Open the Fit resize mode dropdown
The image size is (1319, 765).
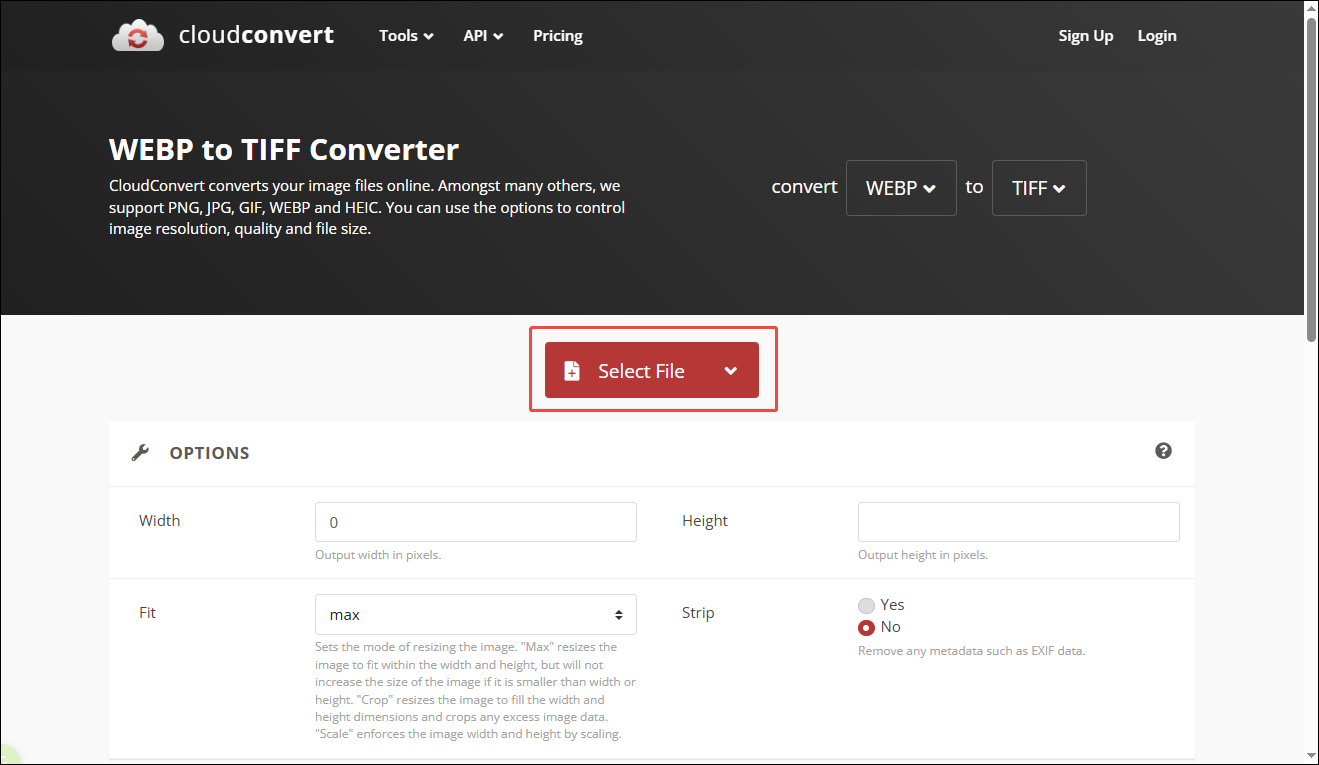[475, 613]
